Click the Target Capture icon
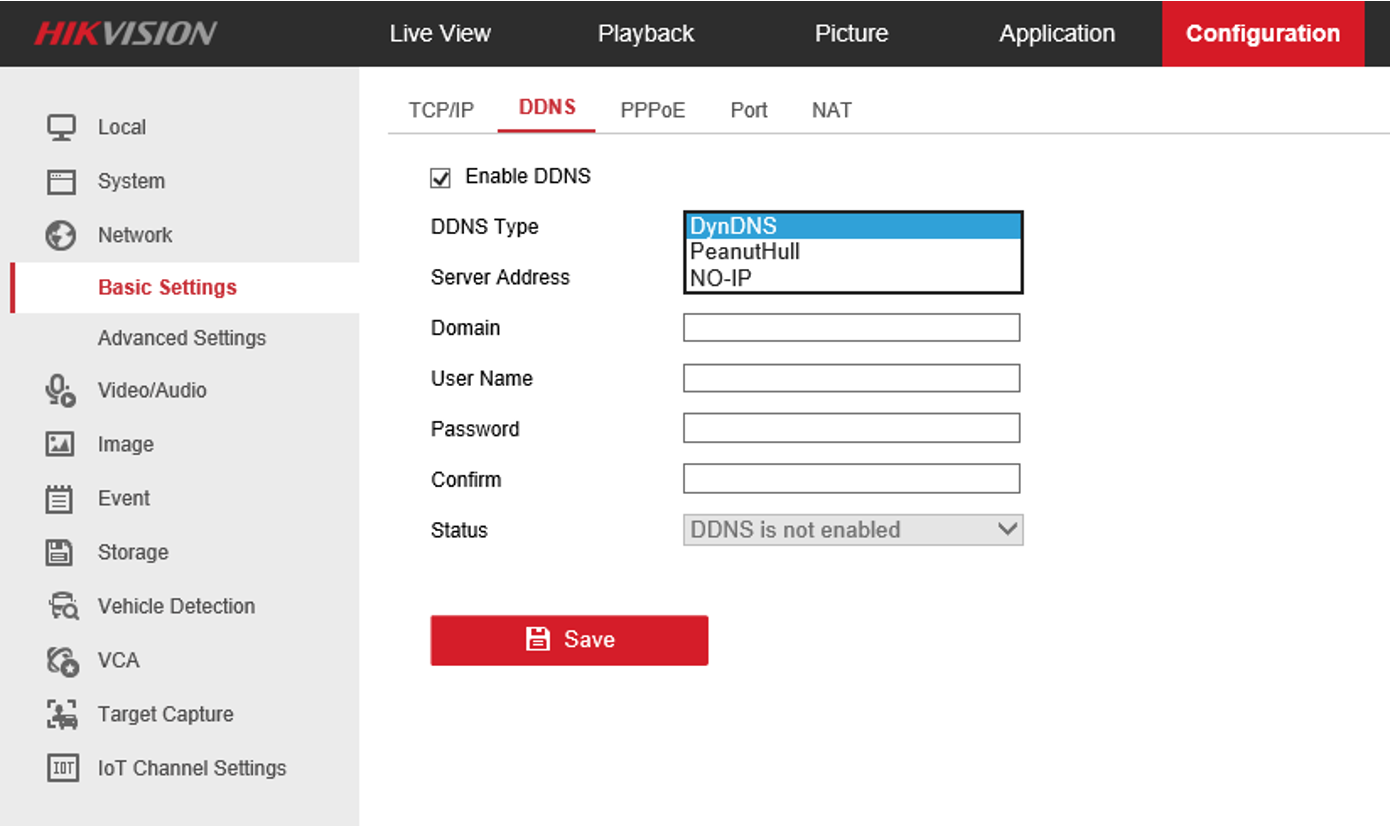The width and height of the screenshot is (1390, 826). tap(62, 714)
